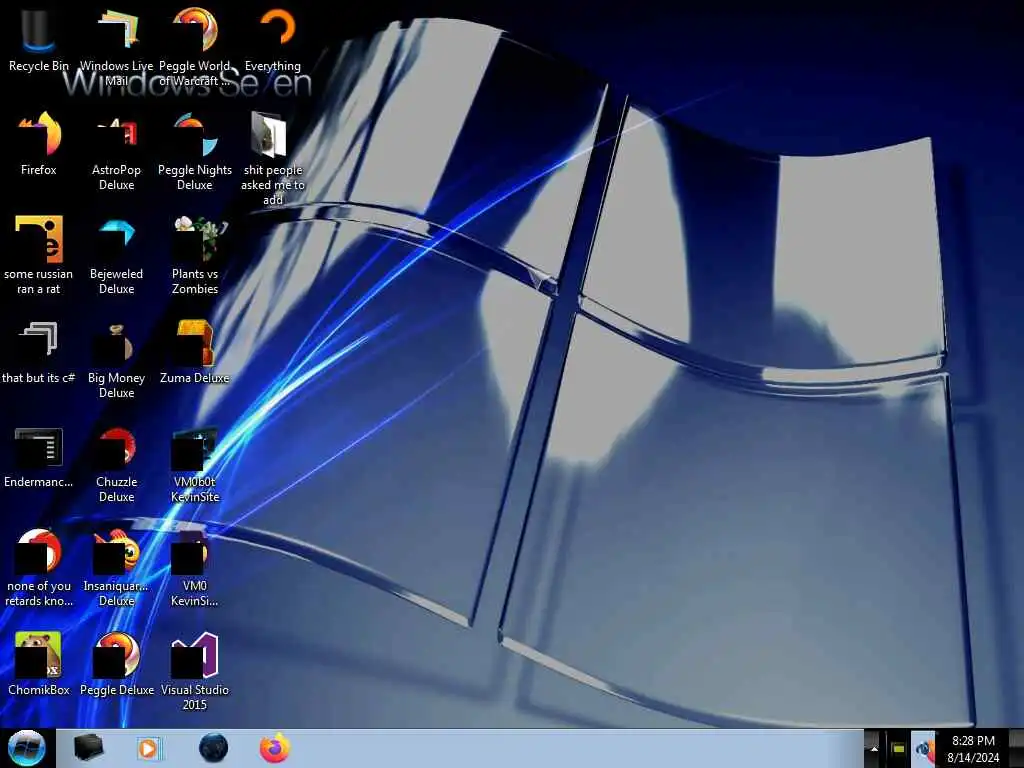Select the Firefox desktop shortcut
This screenshot has height=768, width=1024.
(x=39, y=144)
